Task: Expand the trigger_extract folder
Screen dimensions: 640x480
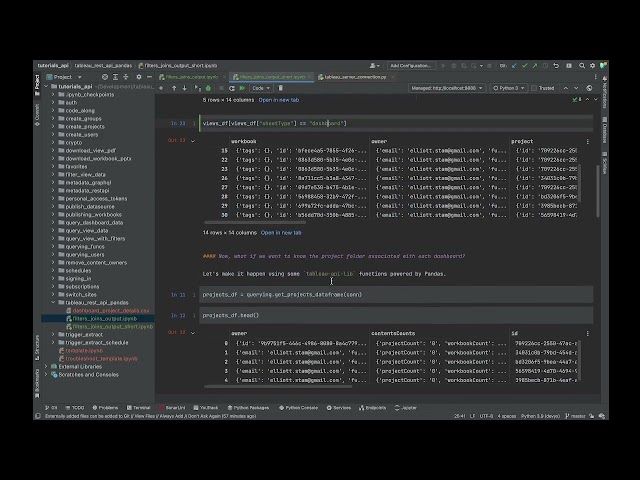Action: pyautogui.click(x=53, y=334)
